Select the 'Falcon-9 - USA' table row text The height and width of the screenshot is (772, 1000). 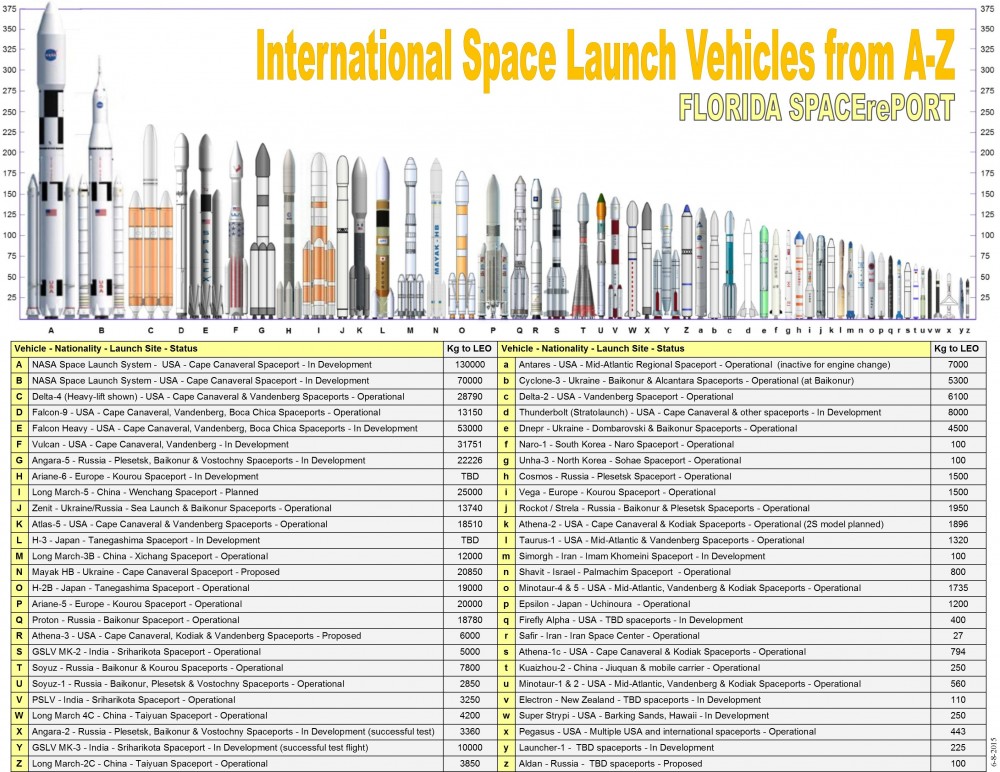[206, 412]
